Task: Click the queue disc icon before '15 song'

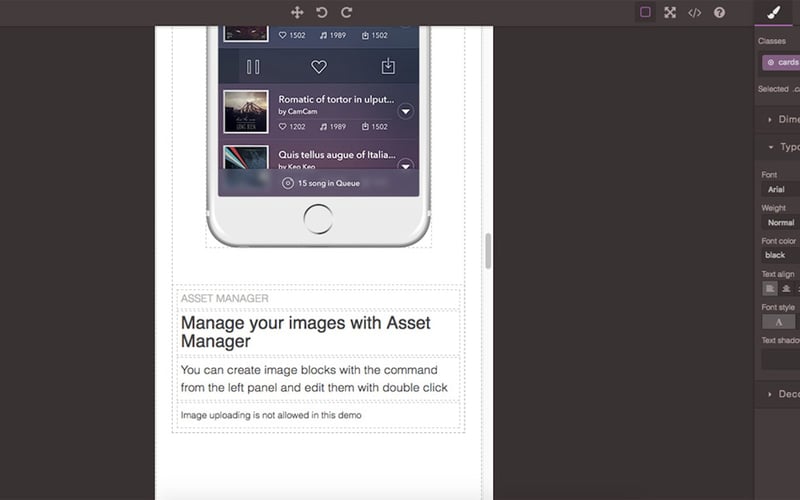Action: point(288,183)
